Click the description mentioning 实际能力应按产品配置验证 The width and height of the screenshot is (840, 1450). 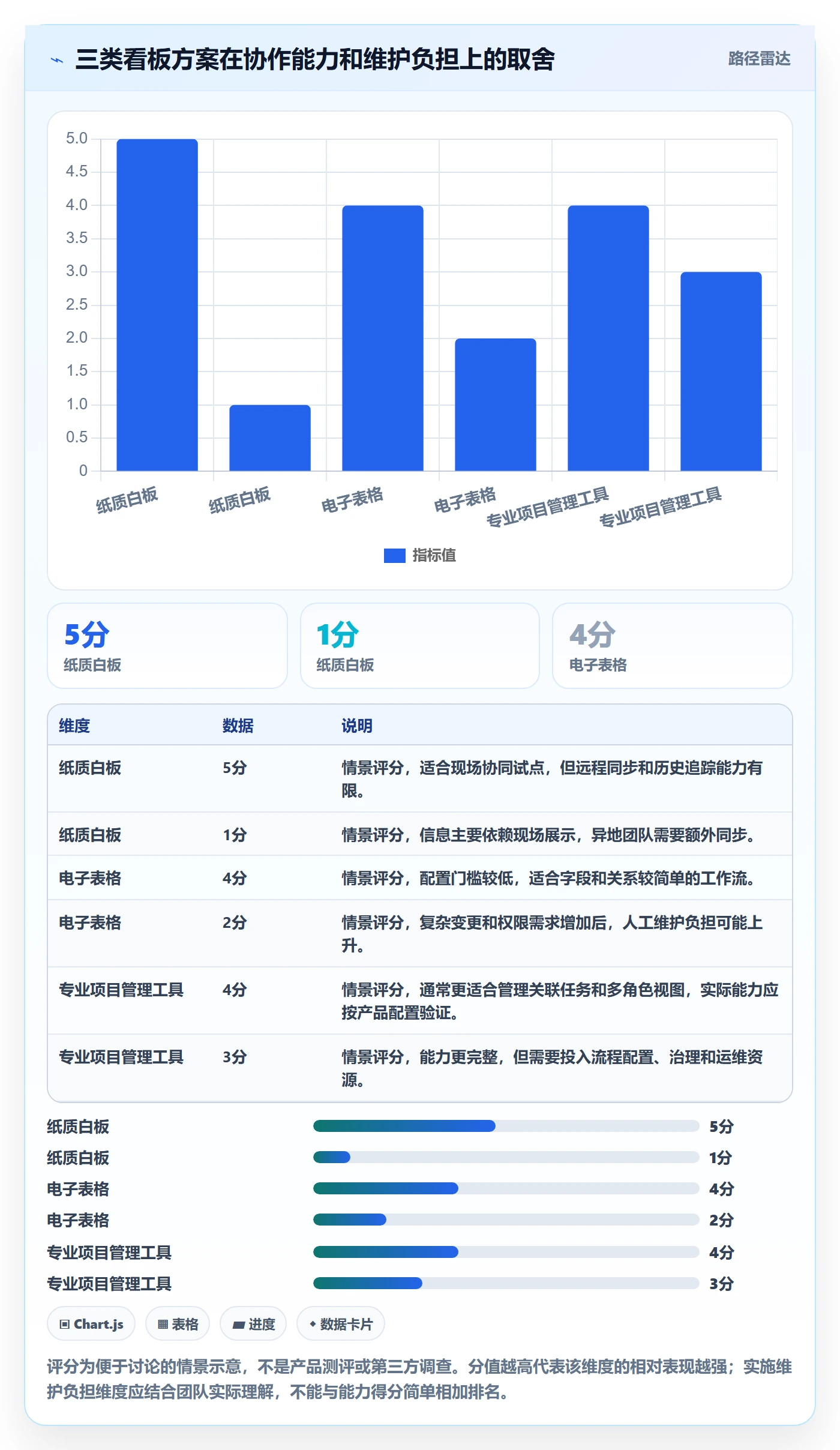560,1001
